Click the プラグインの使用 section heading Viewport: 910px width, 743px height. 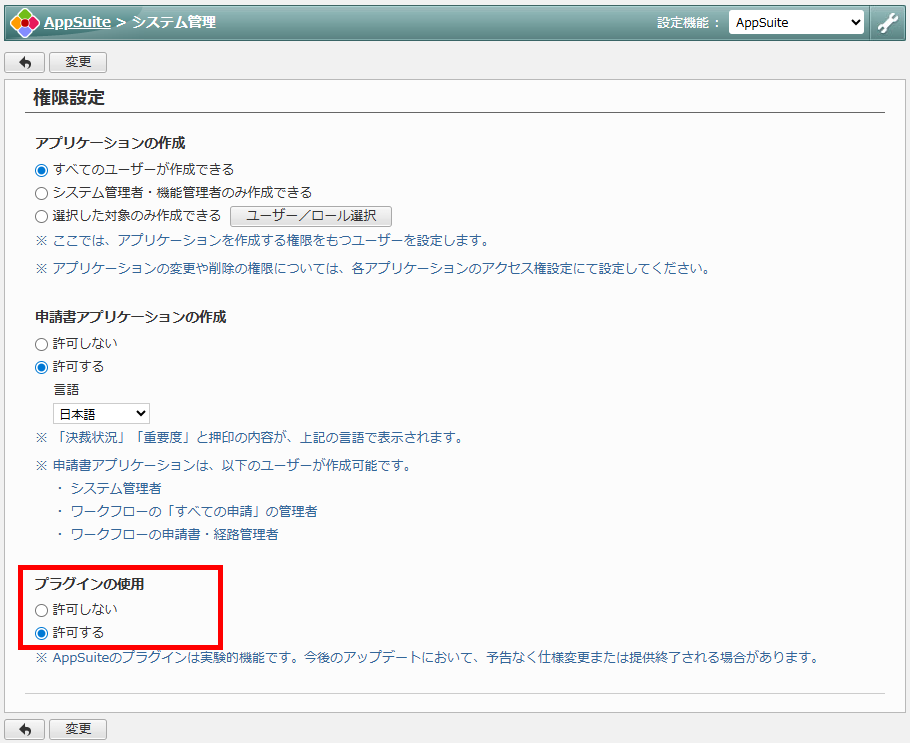tap(96, 584)
